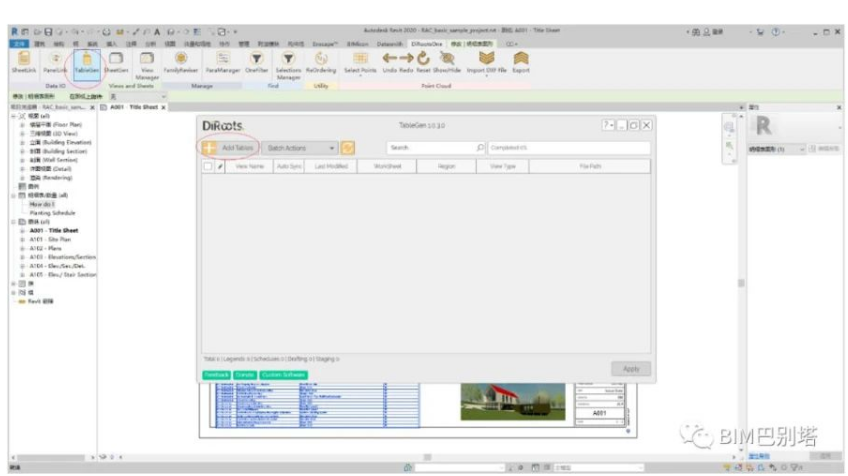The image size is (848, 476).
Task: Switch to the DiRootsOne ribbon tab
Action: 427,44
